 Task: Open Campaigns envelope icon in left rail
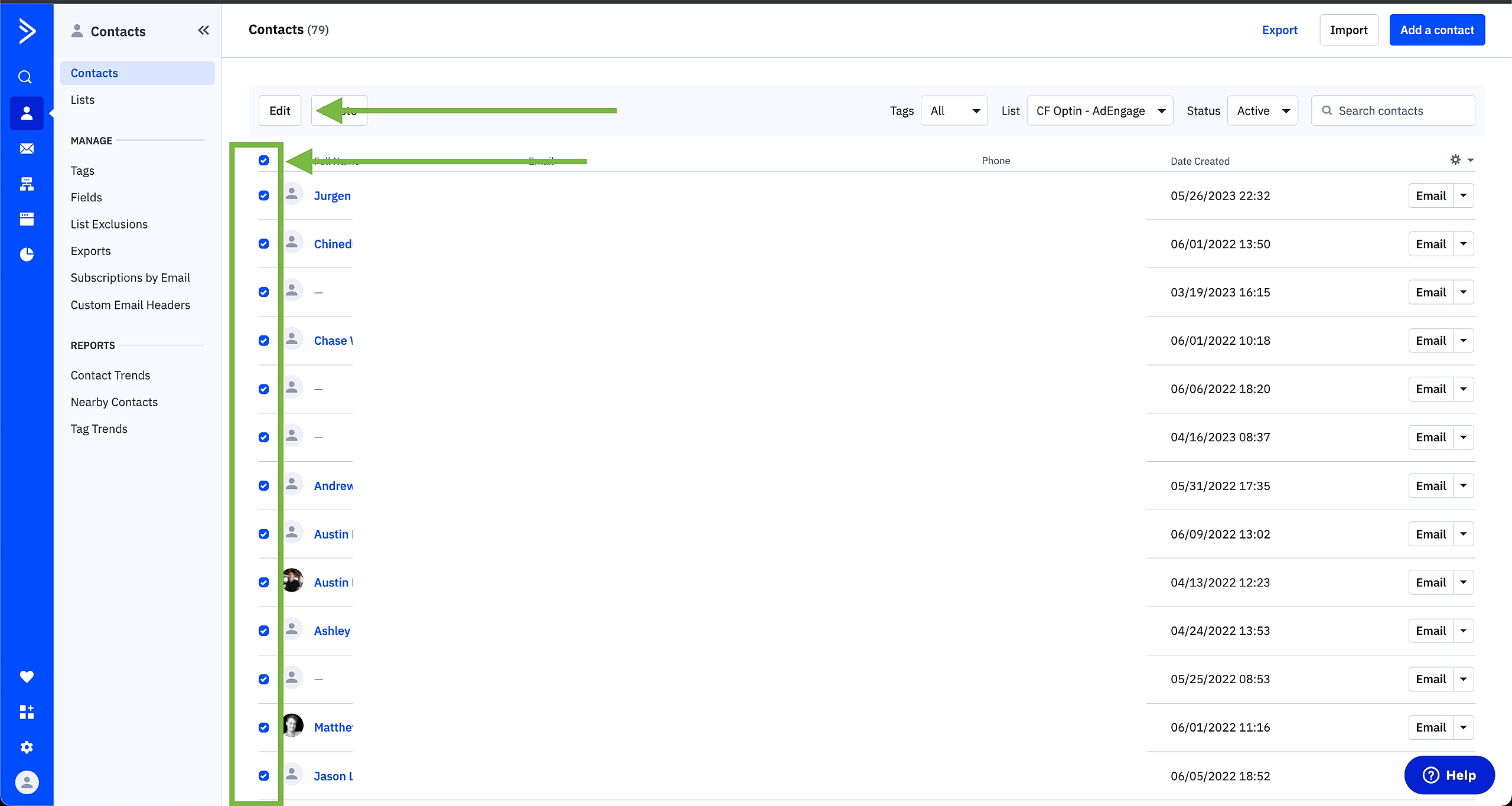tap(27, 148)
